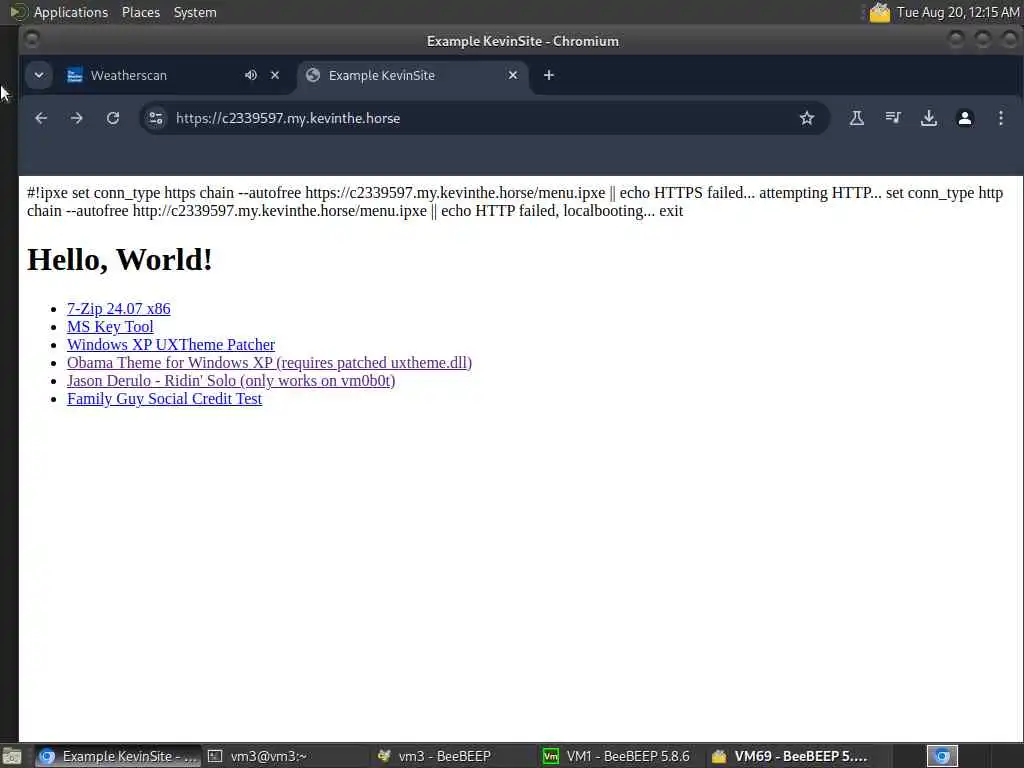The image size is (1024, 768).
Task: Open the 7-Zip 24.07 x86 link
Action: click(x=119, y=309)
